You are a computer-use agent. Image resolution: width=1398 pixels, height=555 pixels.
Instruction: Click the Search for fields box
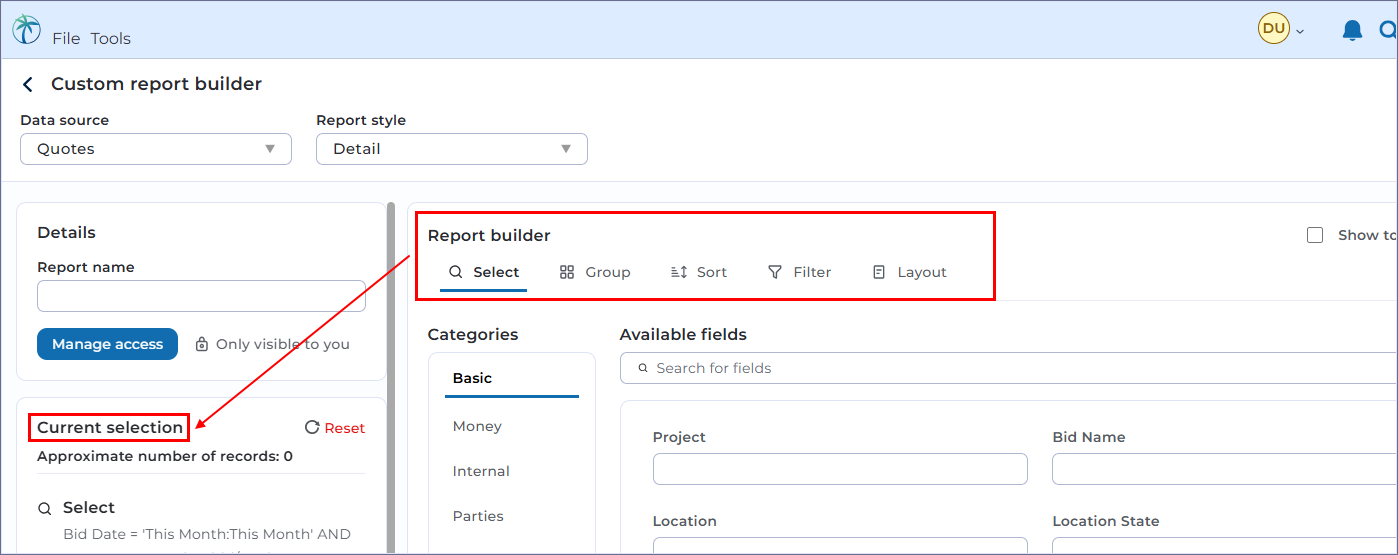(1009, 368)
